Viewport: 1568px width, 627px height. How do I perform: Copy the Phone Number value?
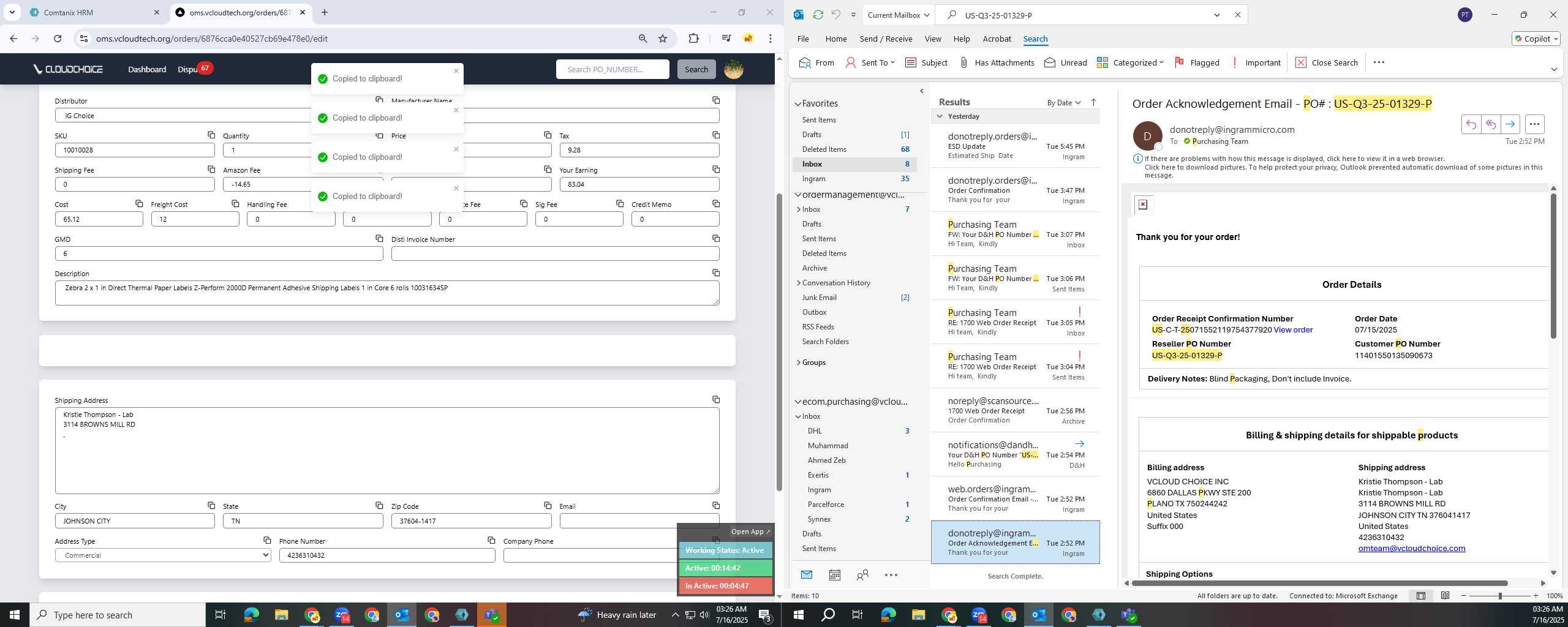click(491, 540)
